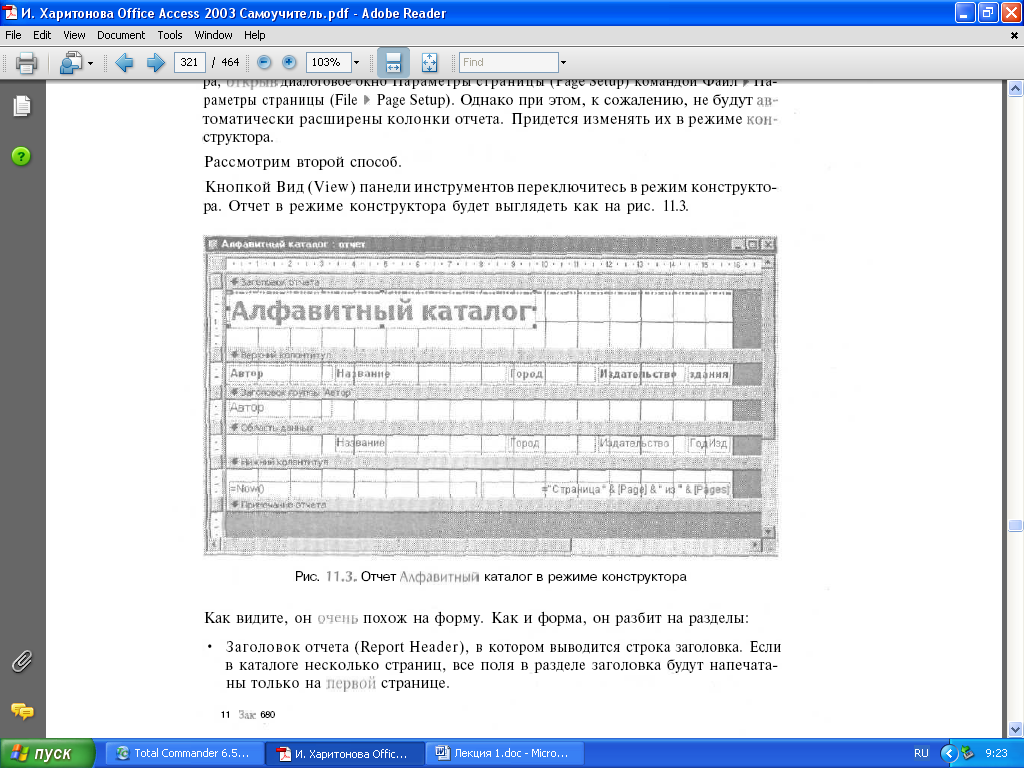
Task: Click the system clock showing 9:23
Action: point(996,753)
